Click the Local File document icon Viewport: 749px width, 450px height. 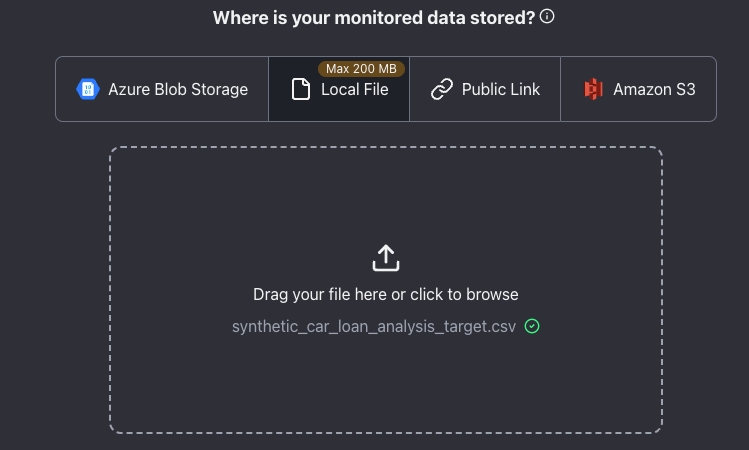click(x=301, y=89)
